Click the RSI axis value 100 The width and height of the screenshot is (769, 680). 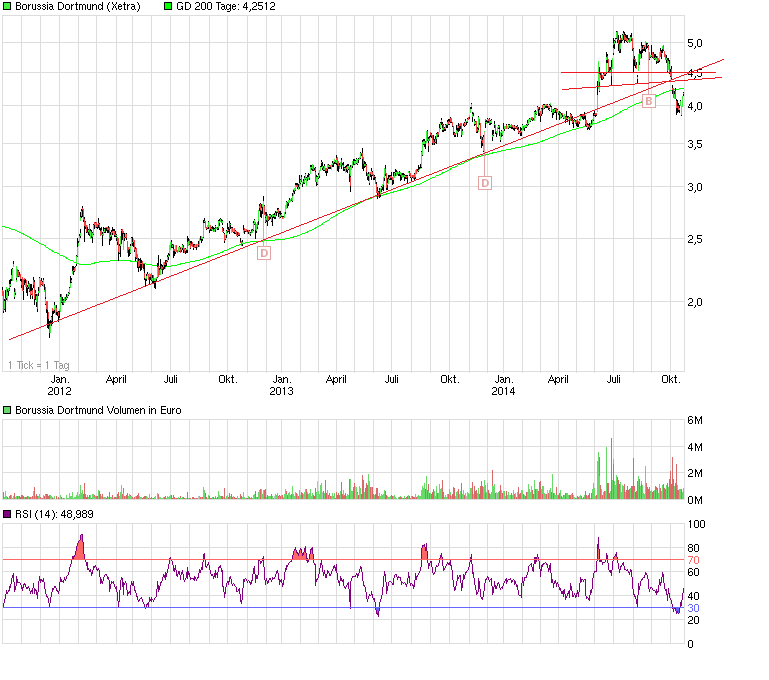(x=696, y=524)
